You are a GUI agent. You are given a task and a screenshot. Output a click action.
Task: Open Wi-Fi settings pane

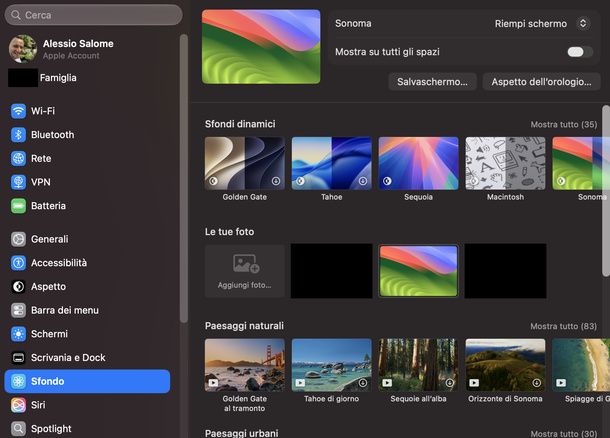click(87, 111)
